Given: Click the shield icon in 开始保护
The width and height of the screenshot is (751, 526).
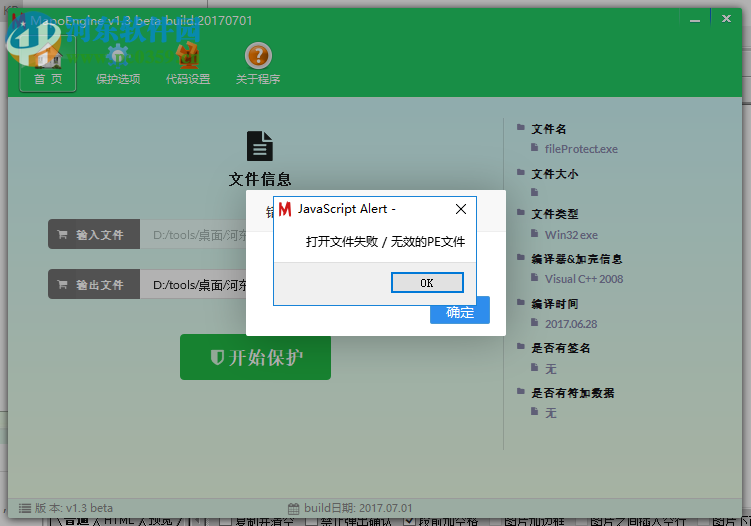Looking at the screenshot, I should (217, 357).
